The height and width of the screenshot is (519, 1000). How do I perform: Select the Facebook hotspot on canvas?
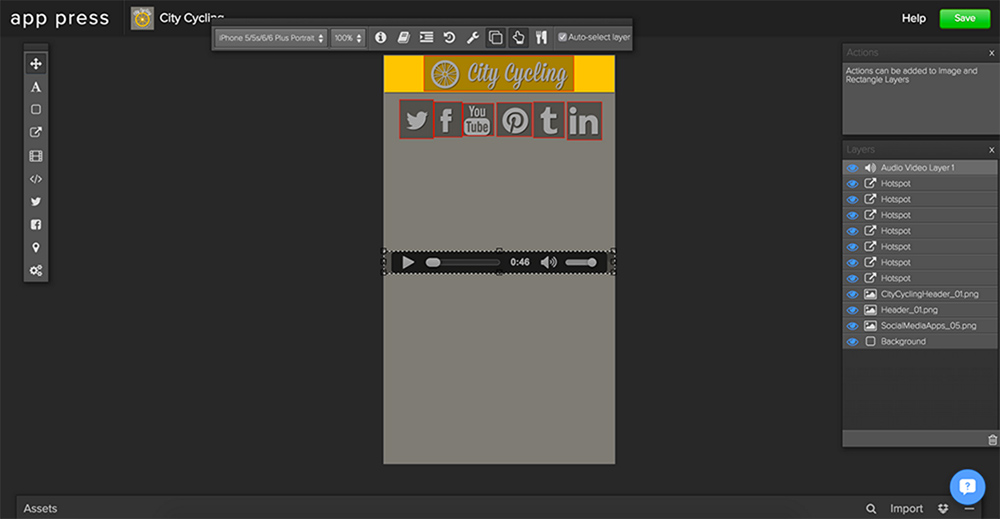(448, 119)
